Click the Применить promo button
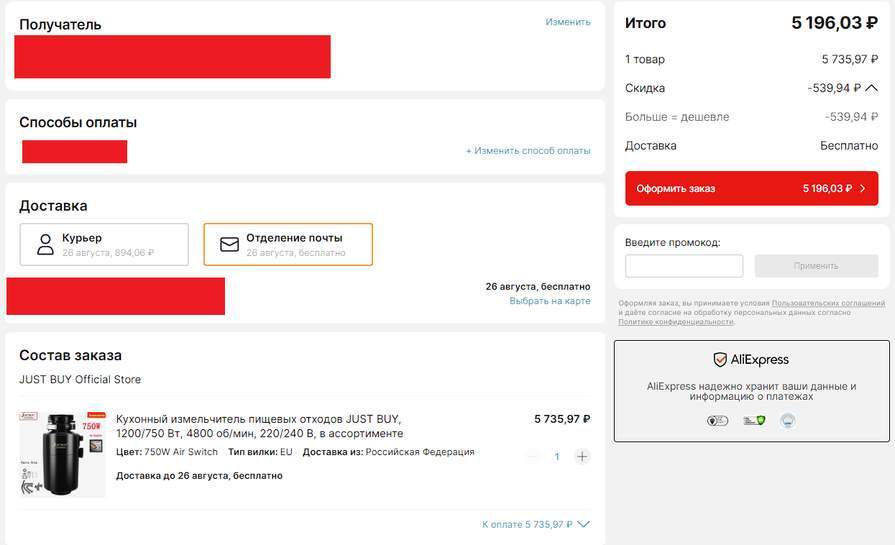895x545 pixels. (x=816, y=266)
